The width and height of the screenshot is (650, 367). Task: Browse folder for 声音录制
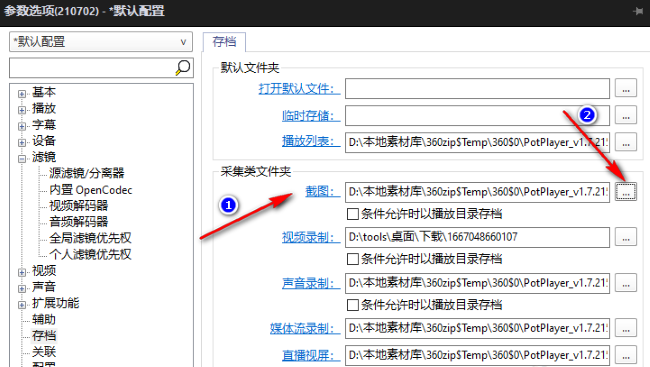coord(626,283)
